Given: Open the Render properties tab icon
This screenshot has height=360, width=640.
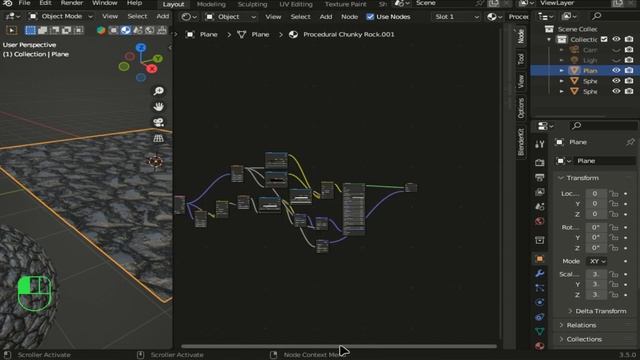Looking at the screenshot, I should [540, 162].
